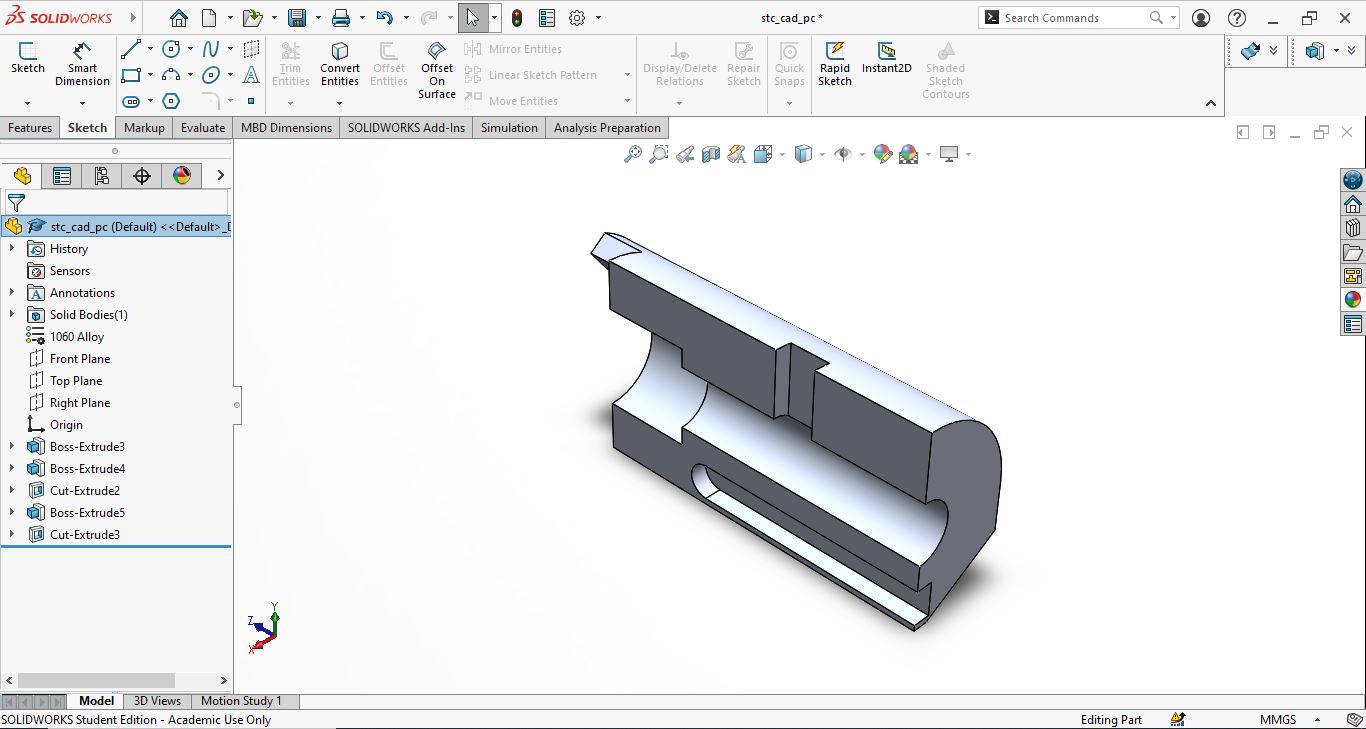Expand the Line tool dropdown arrow
The image size is (1366, 729).
150,49
